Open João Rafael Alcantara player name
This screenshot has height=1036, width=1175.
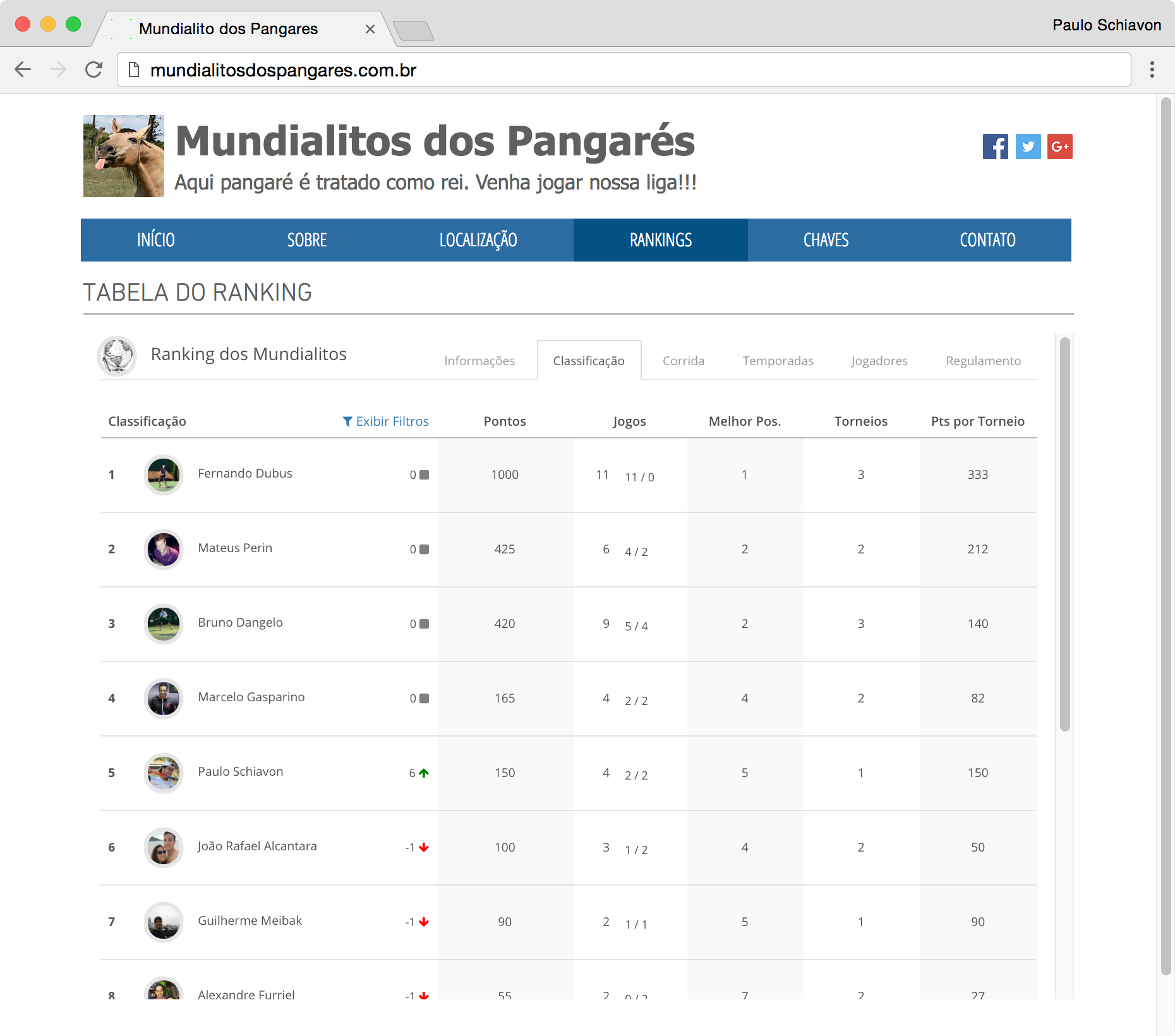click(x=257, y=846)
